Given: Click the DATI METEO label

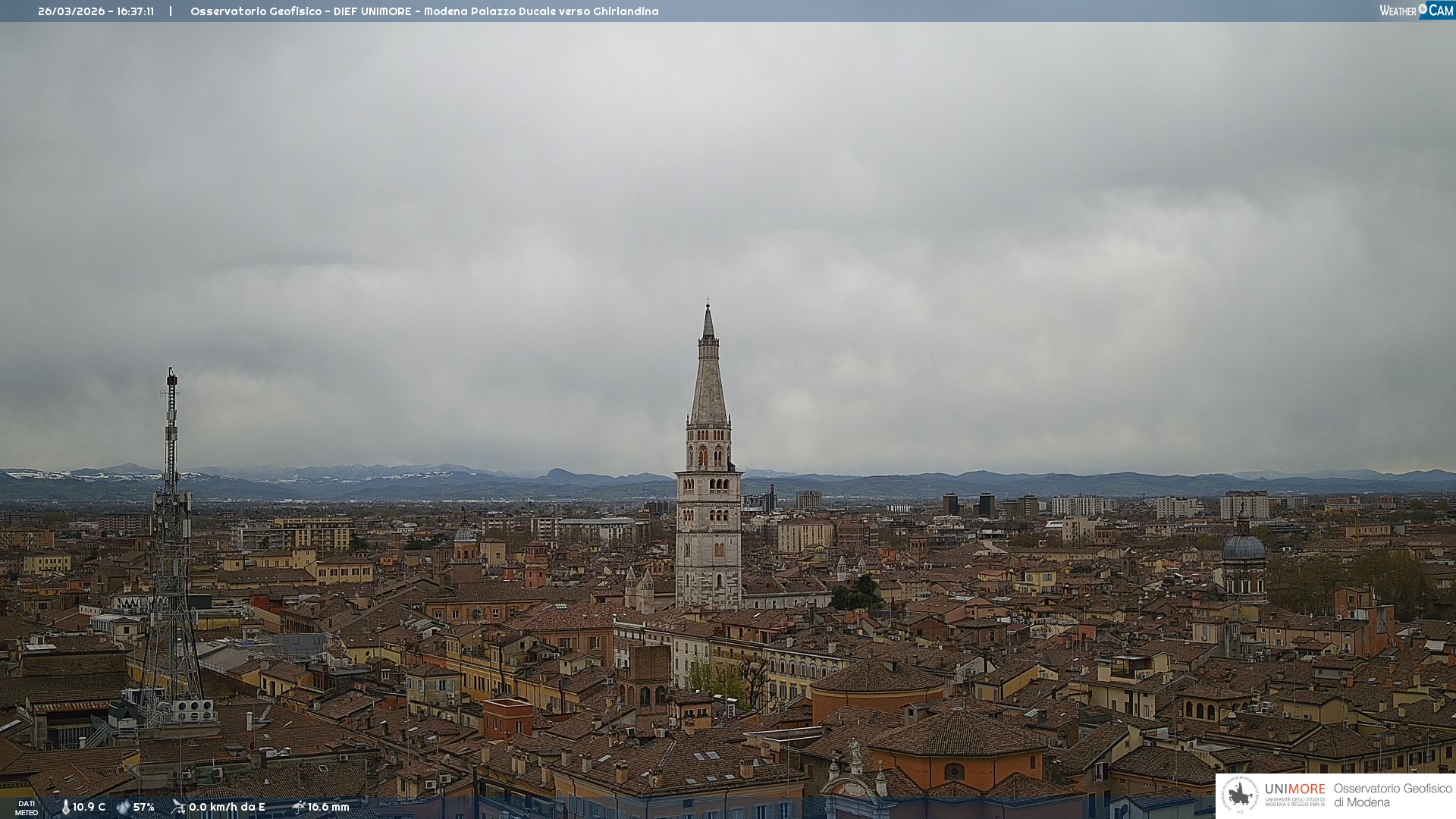Looking at the screenshot, I should (27, 808).
